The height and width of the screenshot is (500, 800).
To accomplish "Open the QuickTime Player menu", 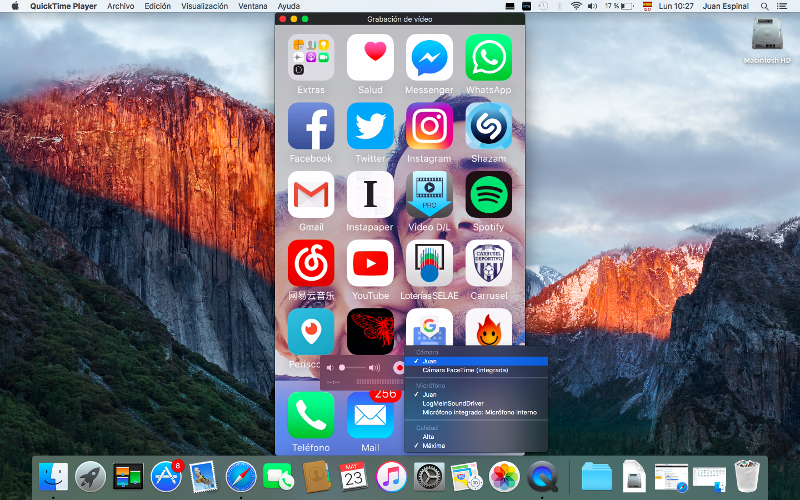I will click(63, 6).
